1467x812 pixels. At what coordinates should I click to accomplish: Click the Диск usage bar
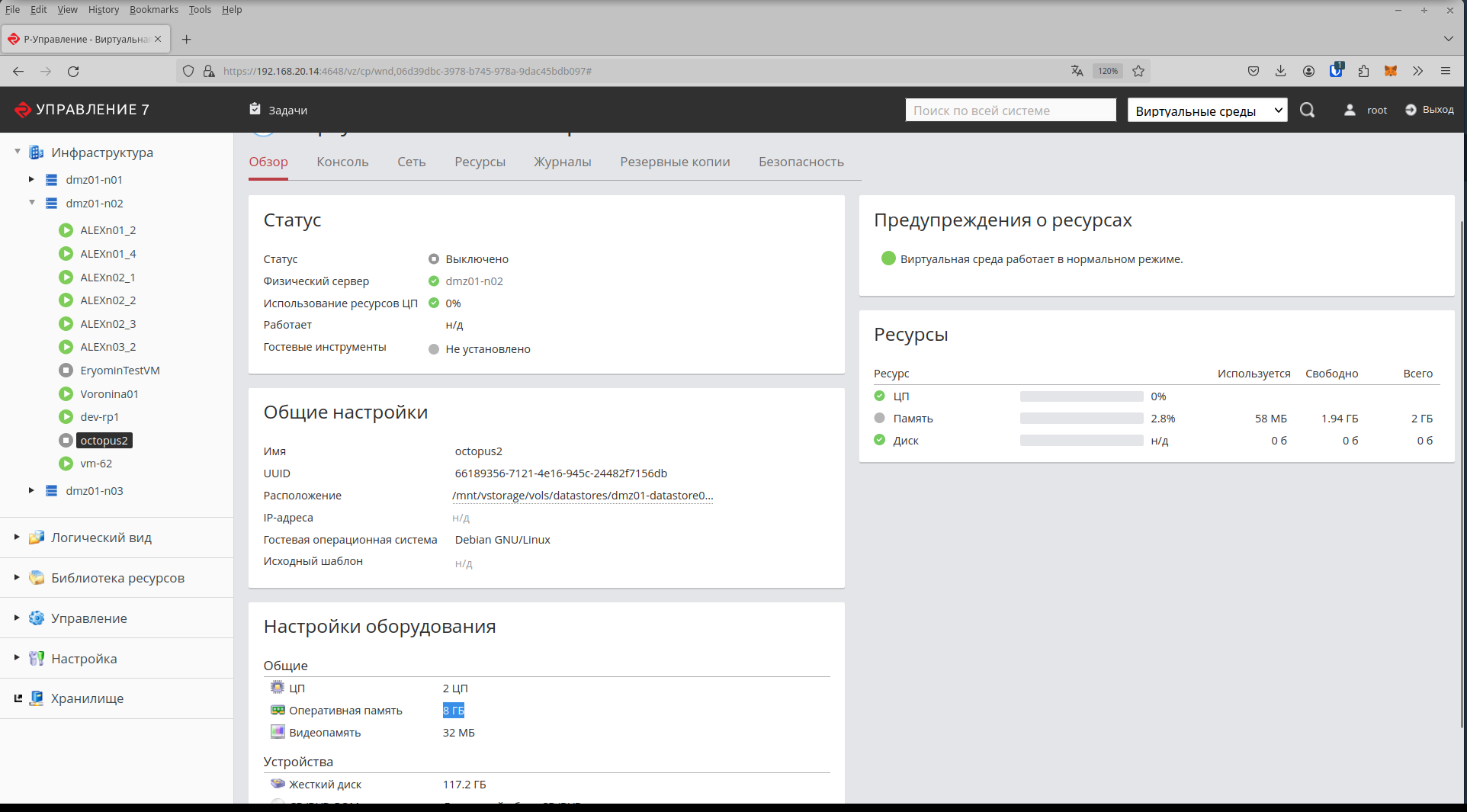[1082, 441]
